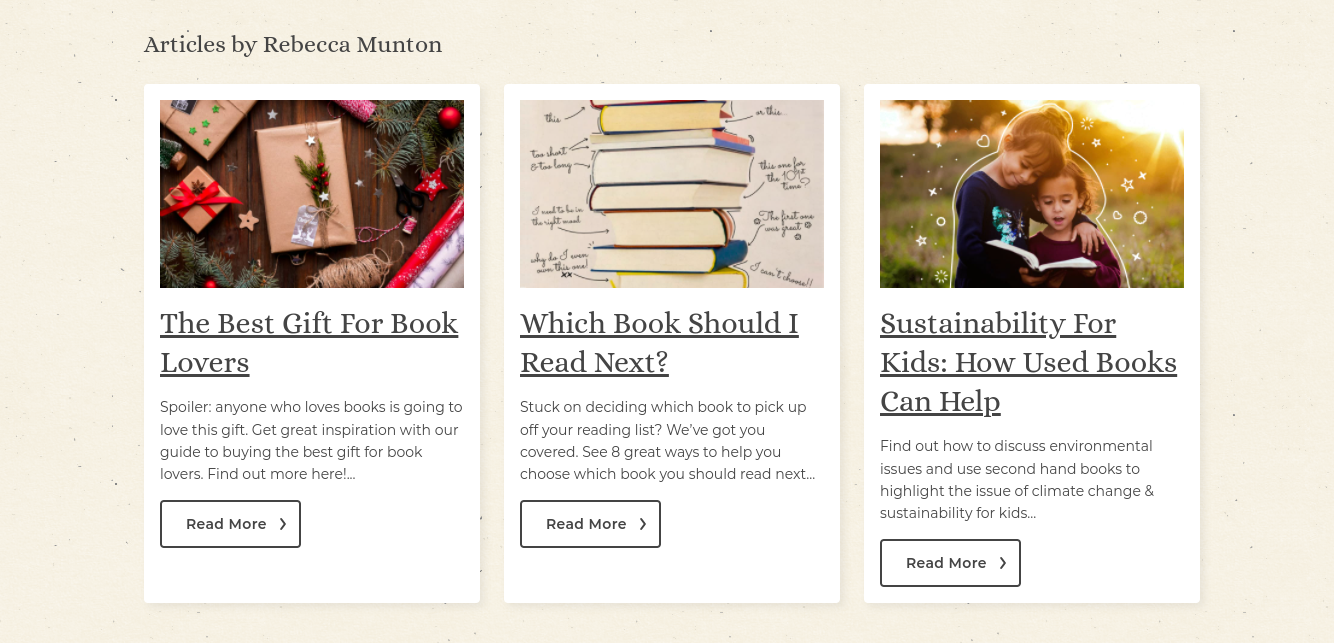Open The Best Gift For Book Lovers article title
Screen dimensions: 1334x643
pyautogui.click(x=309, y=343)
